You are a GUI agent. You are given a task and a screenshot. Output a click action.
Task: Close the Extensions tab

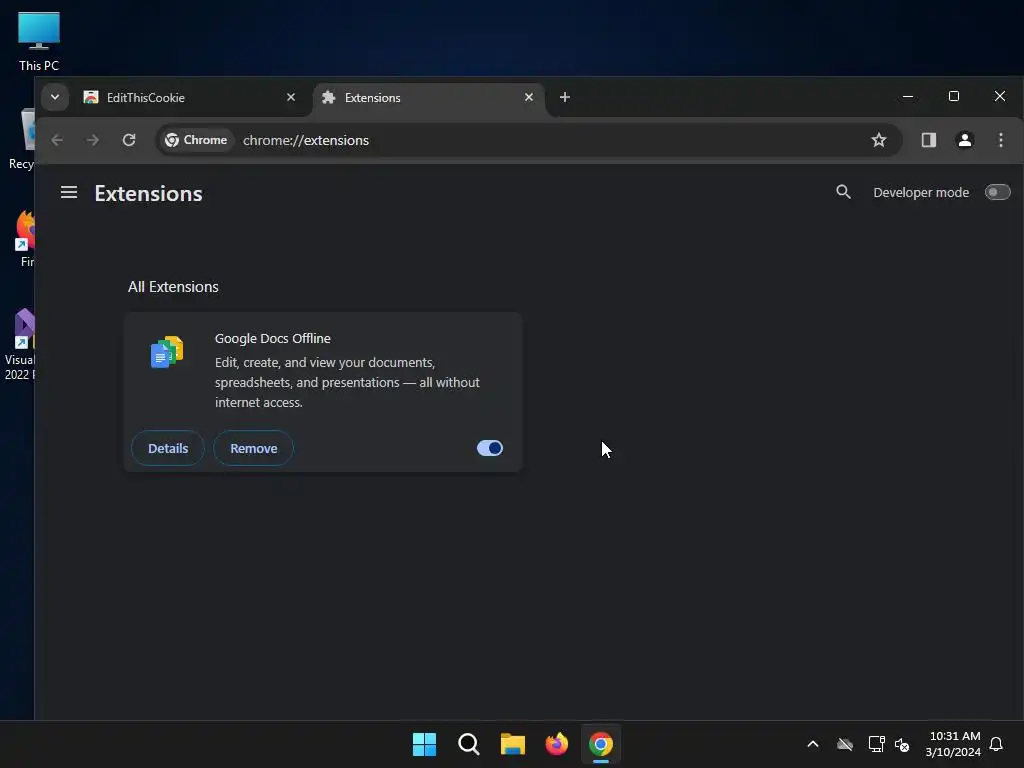coord(529,97)
